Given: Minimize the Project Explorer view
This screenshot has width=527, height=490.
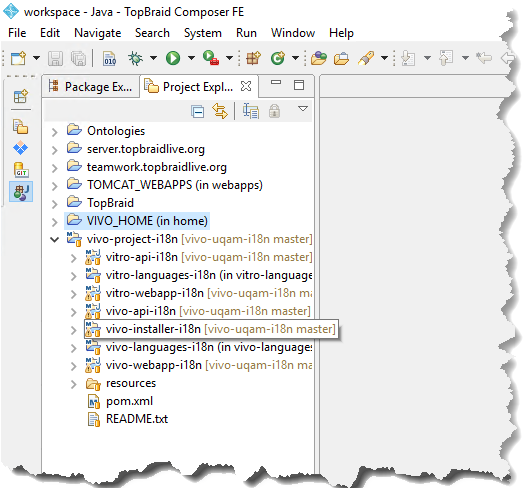Looking at the screenshot, I should click(x=276, y=82).
